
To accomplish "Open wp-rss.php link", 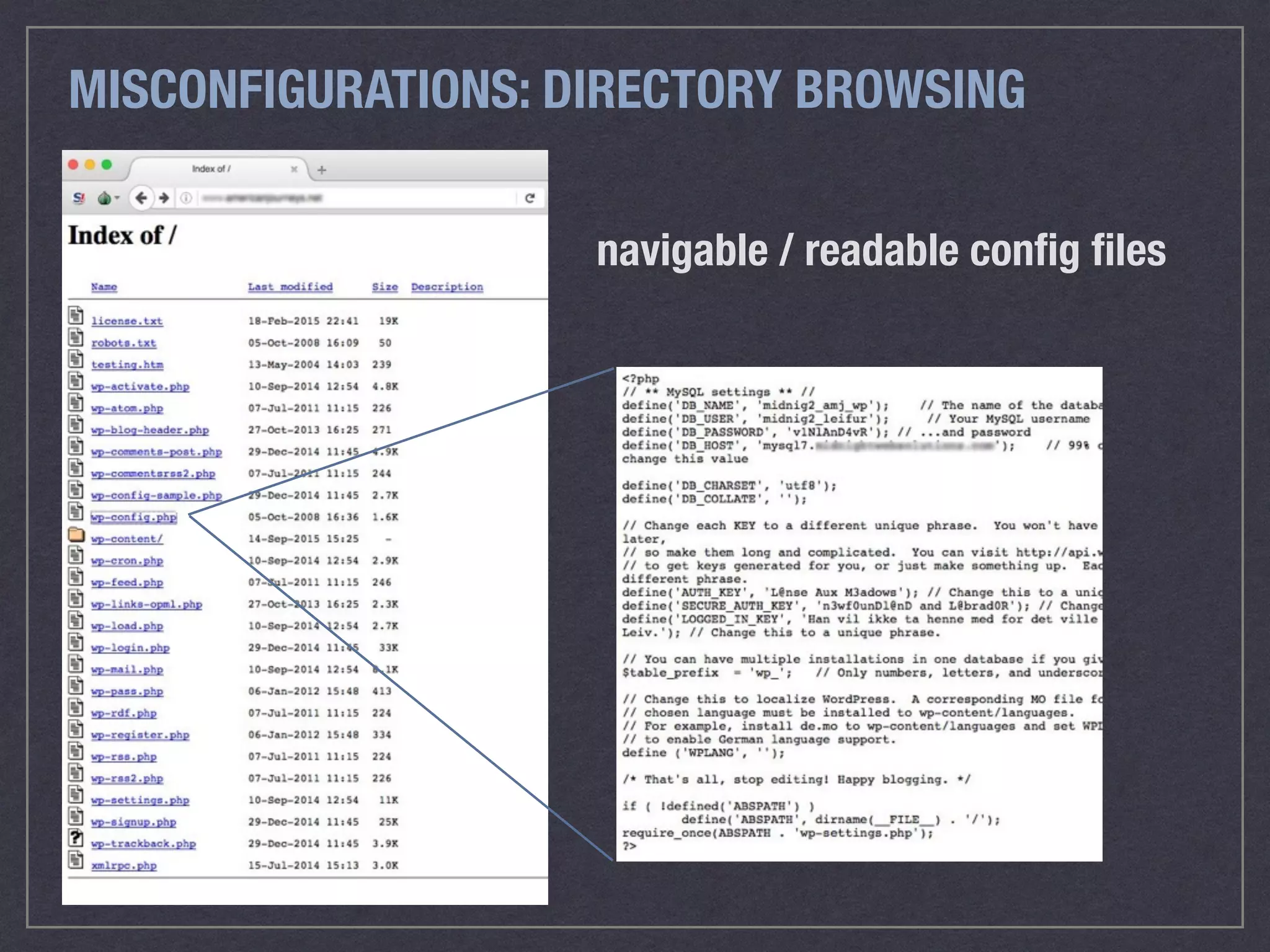I will click(x=123, y=757).
